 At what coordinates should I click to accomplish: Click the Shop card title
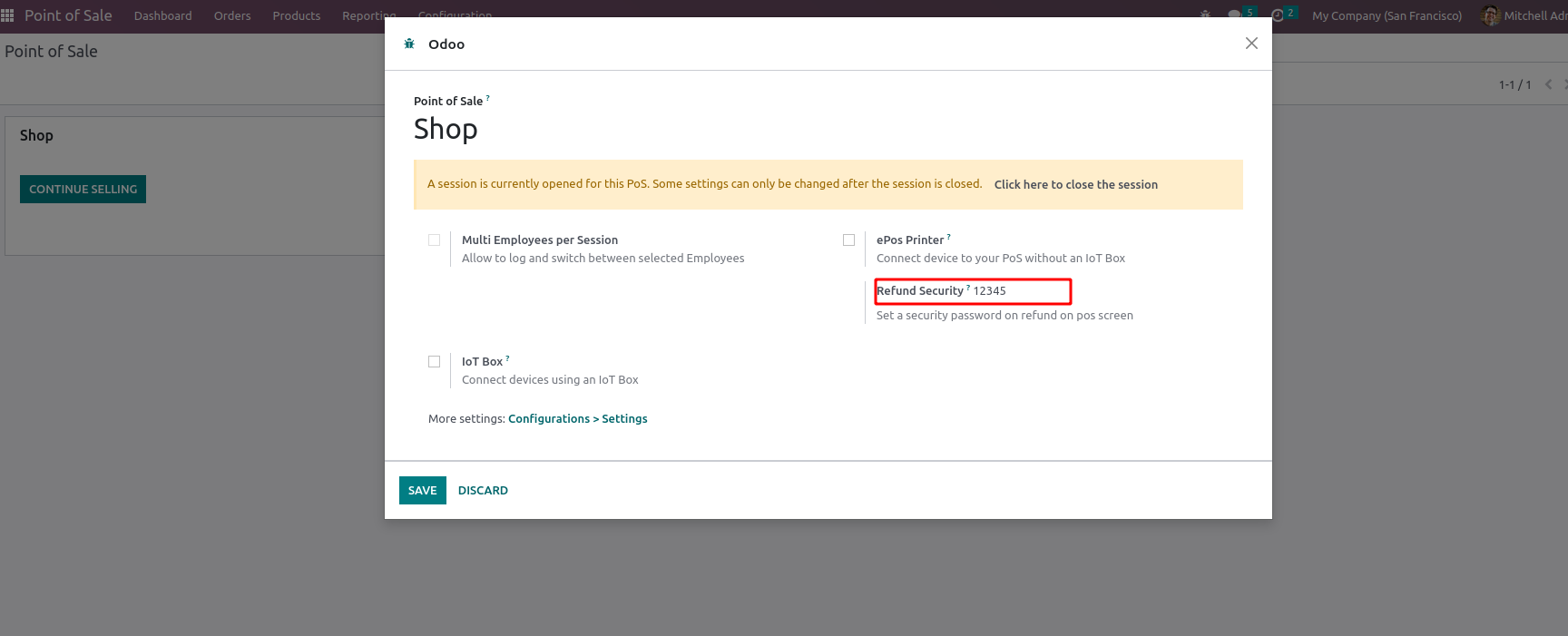(36, 135)
